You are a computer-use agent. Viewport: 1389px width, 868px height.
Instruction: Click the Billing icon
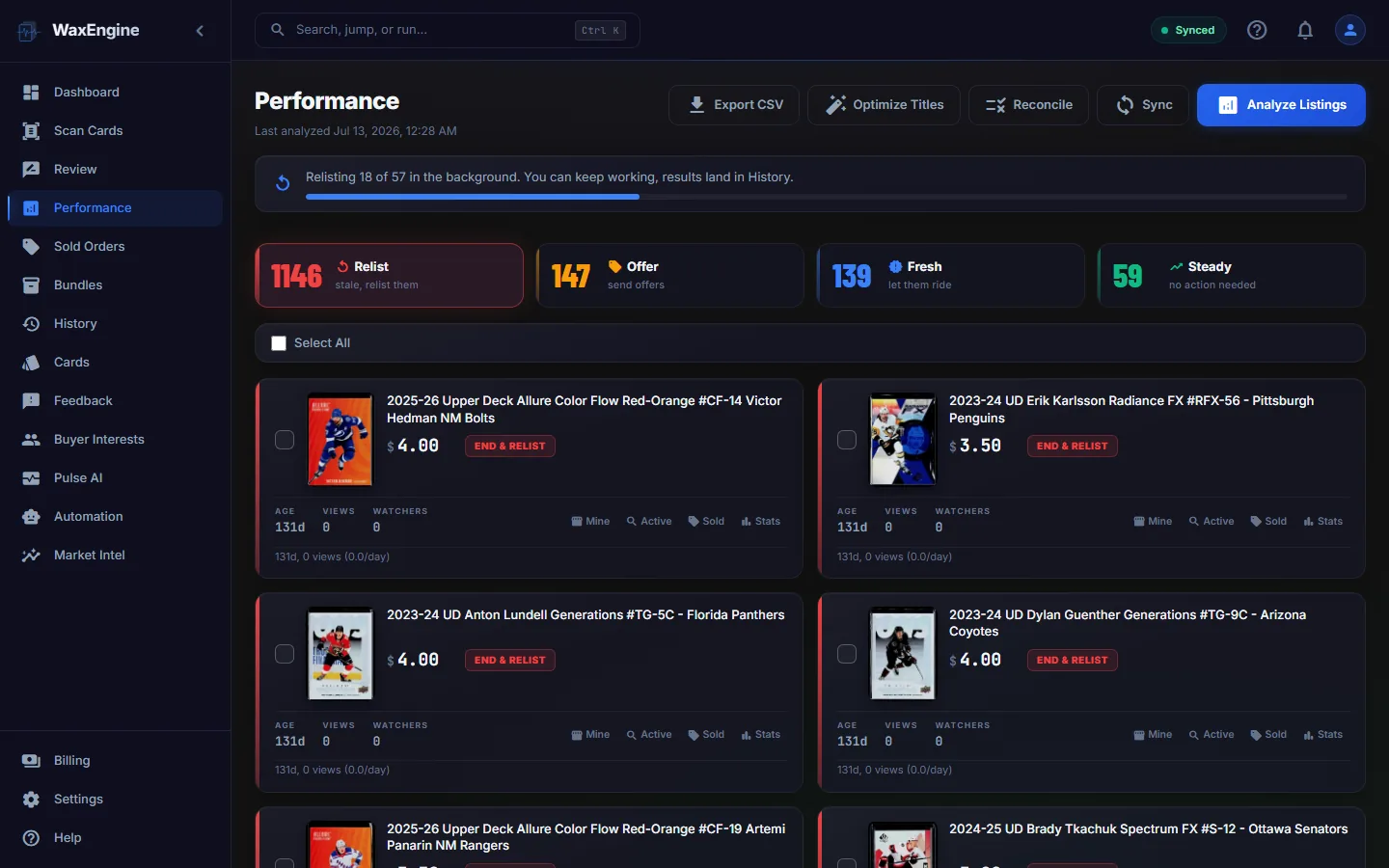tap(31, 761)
